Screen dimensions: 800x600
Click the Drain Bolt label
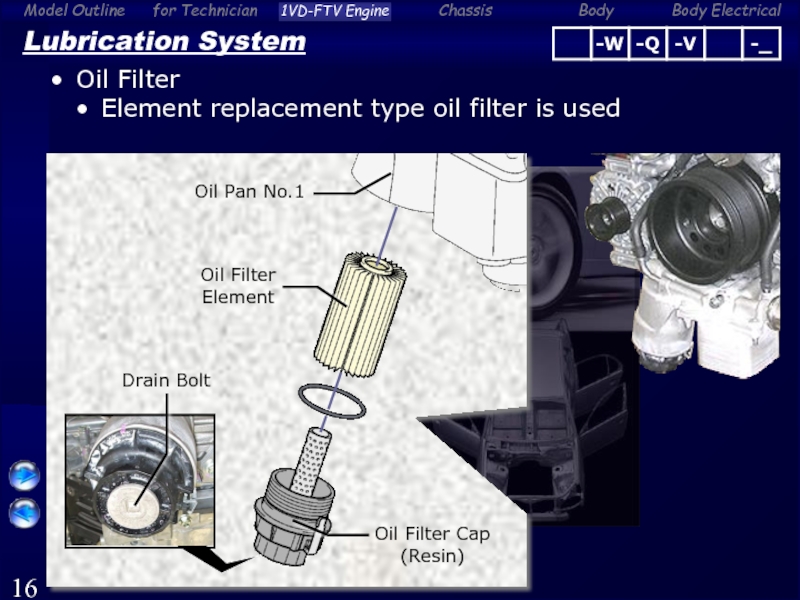tap(166, 380)
